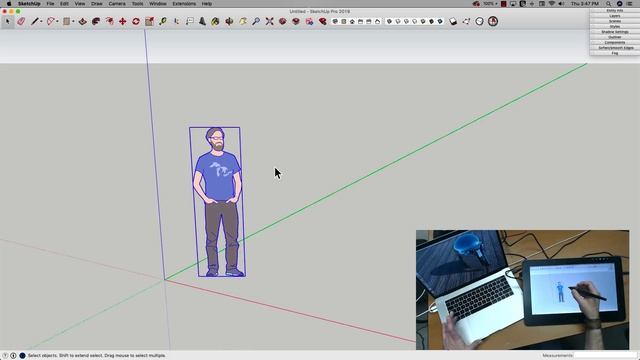Viewport: 640px width, 360px height.
Task: Open the 3D Warehouse
Action: click(x=282, y=21)
